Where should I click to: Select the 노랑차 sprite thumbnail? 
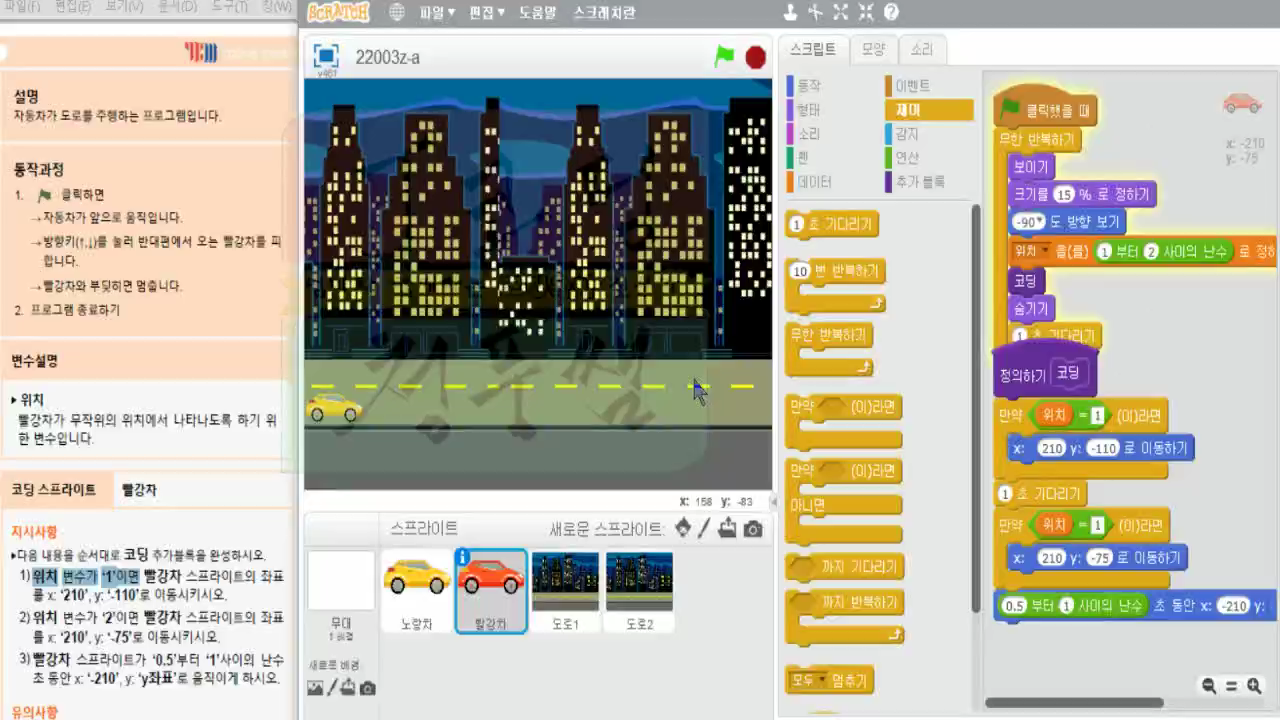[x=417, y=590]
